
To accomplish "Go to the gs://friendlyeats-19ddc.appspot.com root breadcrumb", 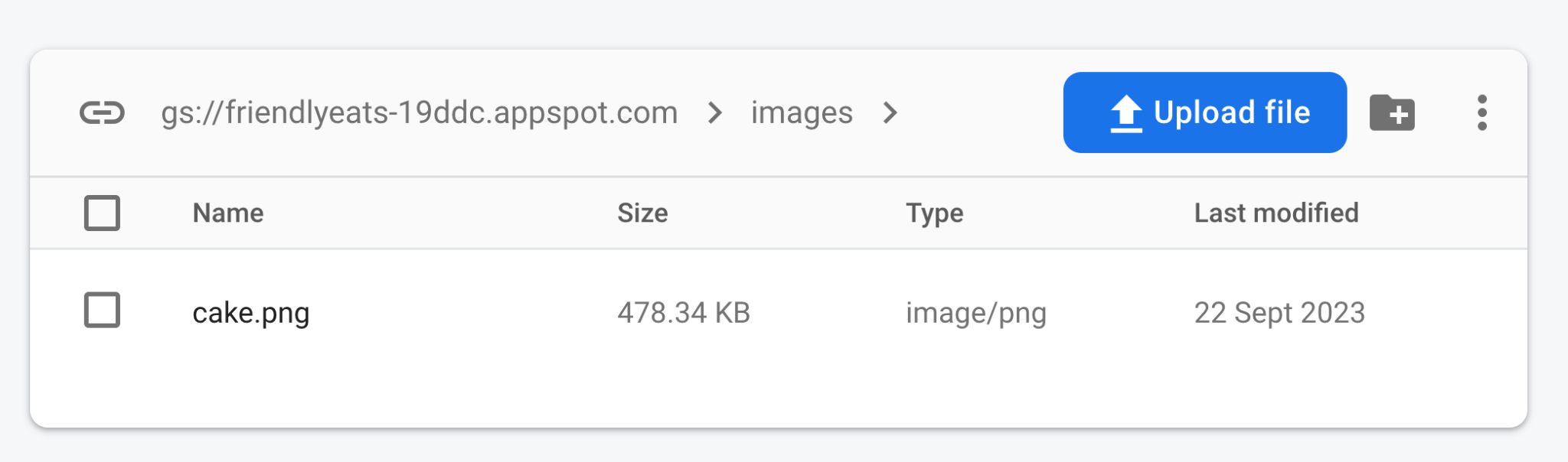I will [419, 113].
